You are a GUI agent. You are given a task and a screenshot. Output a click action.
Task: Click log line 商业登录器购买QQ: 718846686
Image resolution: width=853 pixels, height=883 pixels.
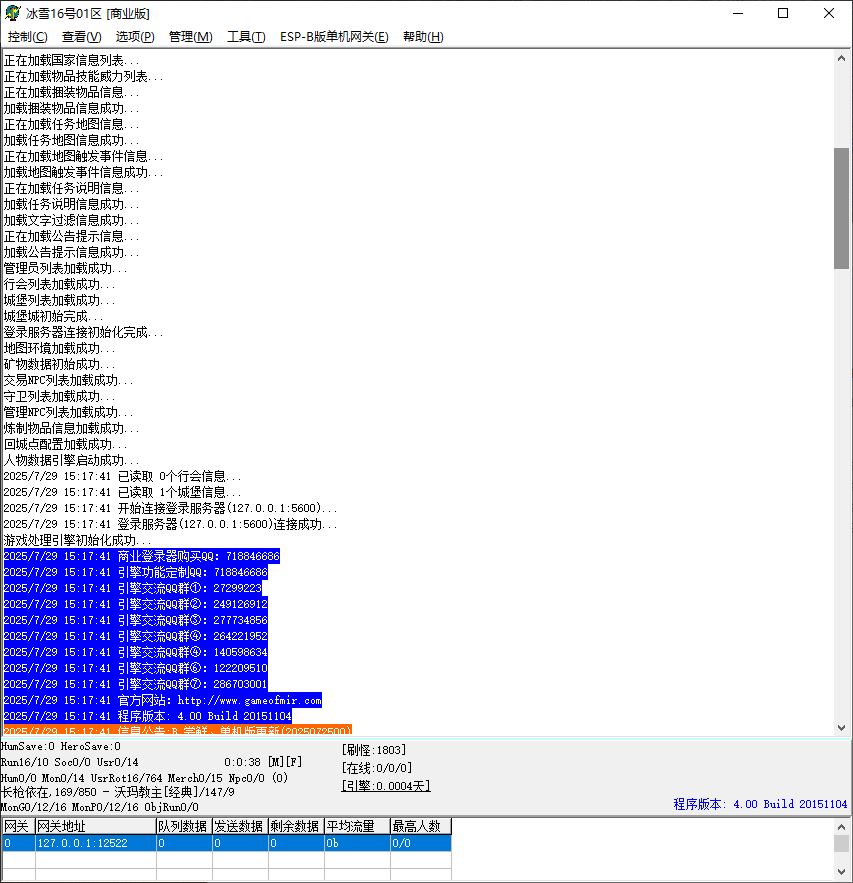[x=141, y=556]
